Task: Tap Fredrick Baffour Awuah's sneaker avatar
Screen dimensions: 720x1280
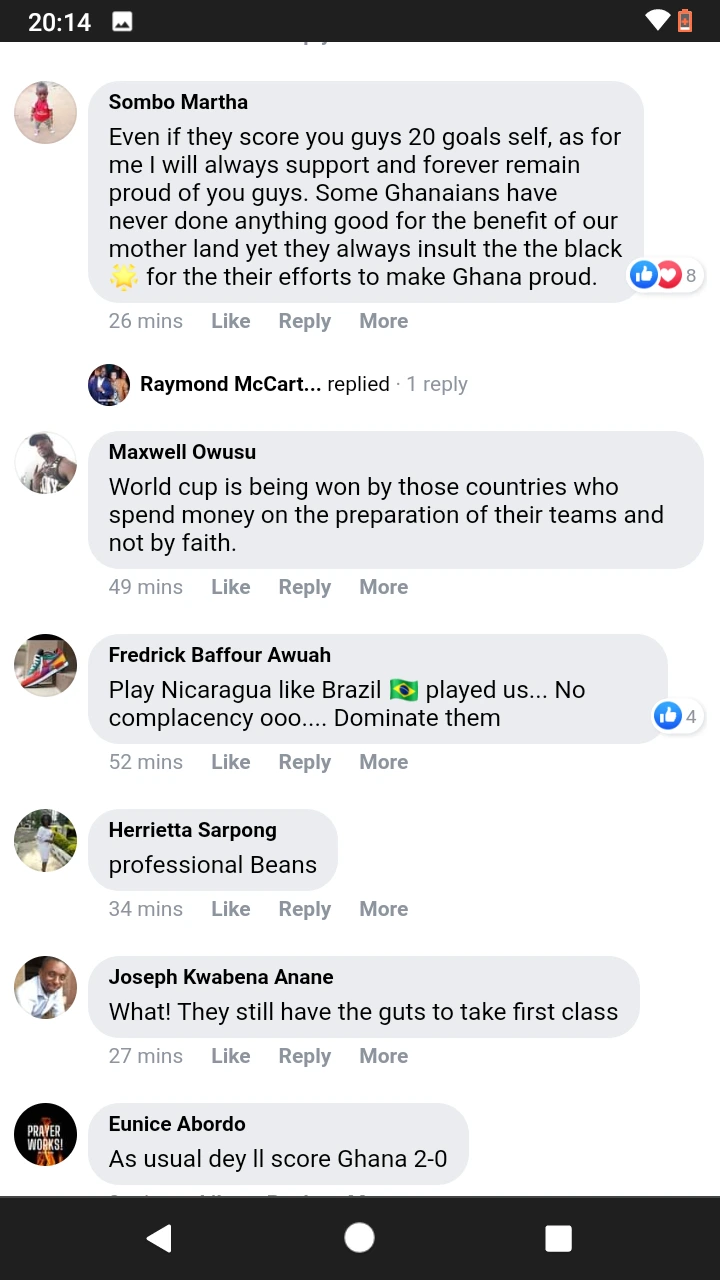Action: 45,665
